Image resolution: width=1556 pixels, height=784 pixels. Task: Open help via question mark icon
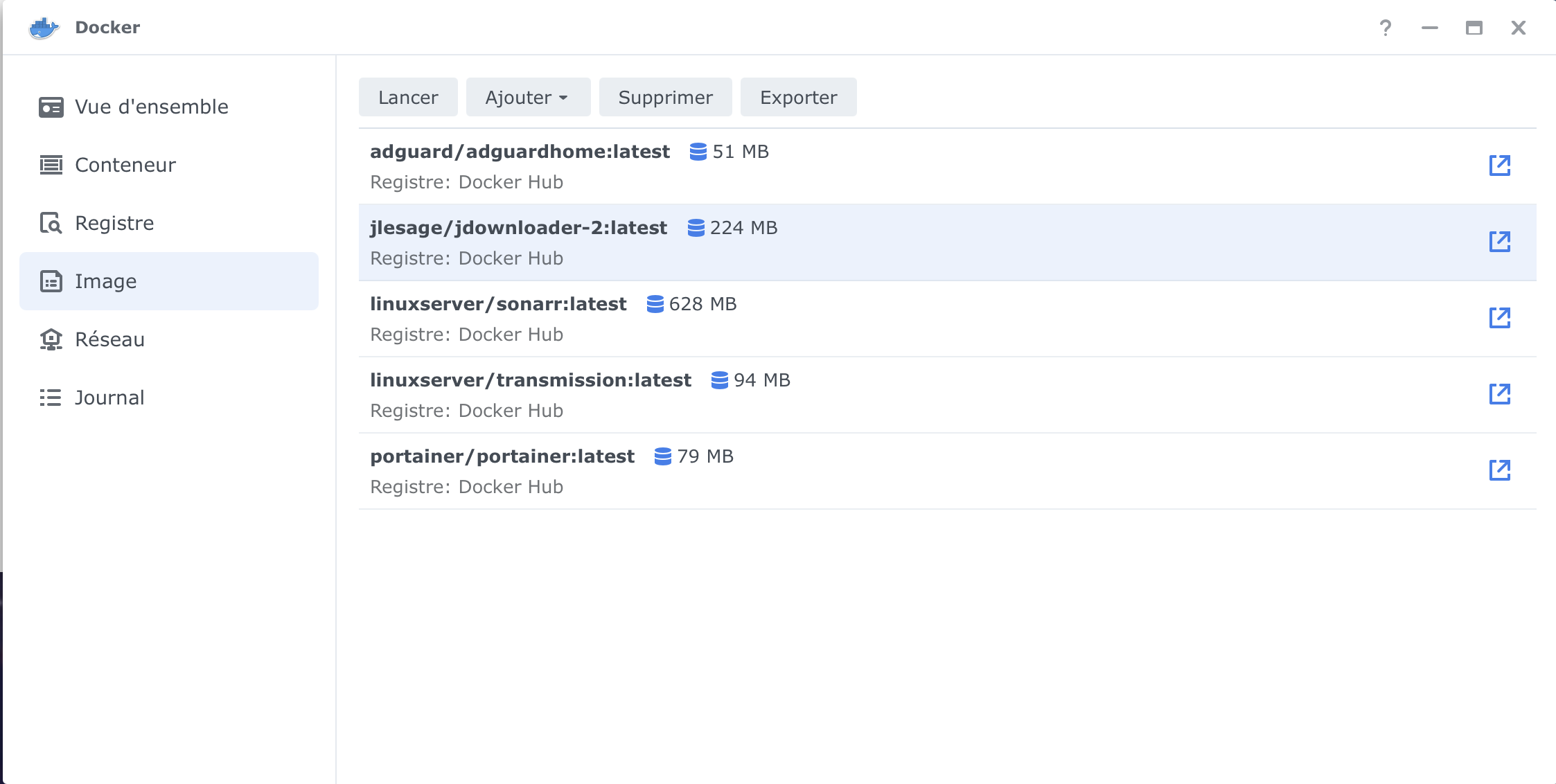[x=1385, y=28]
